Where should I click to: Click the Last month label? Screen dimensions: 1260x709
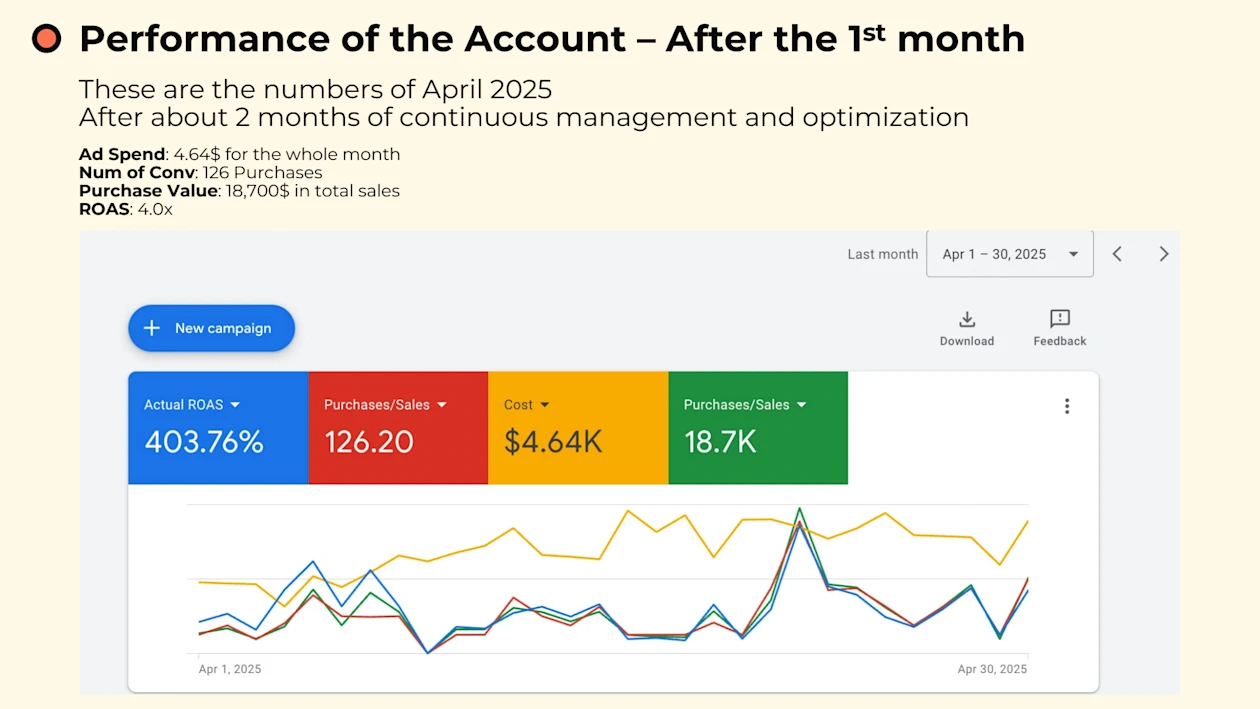pyautogui.click(x=882, y=254)
